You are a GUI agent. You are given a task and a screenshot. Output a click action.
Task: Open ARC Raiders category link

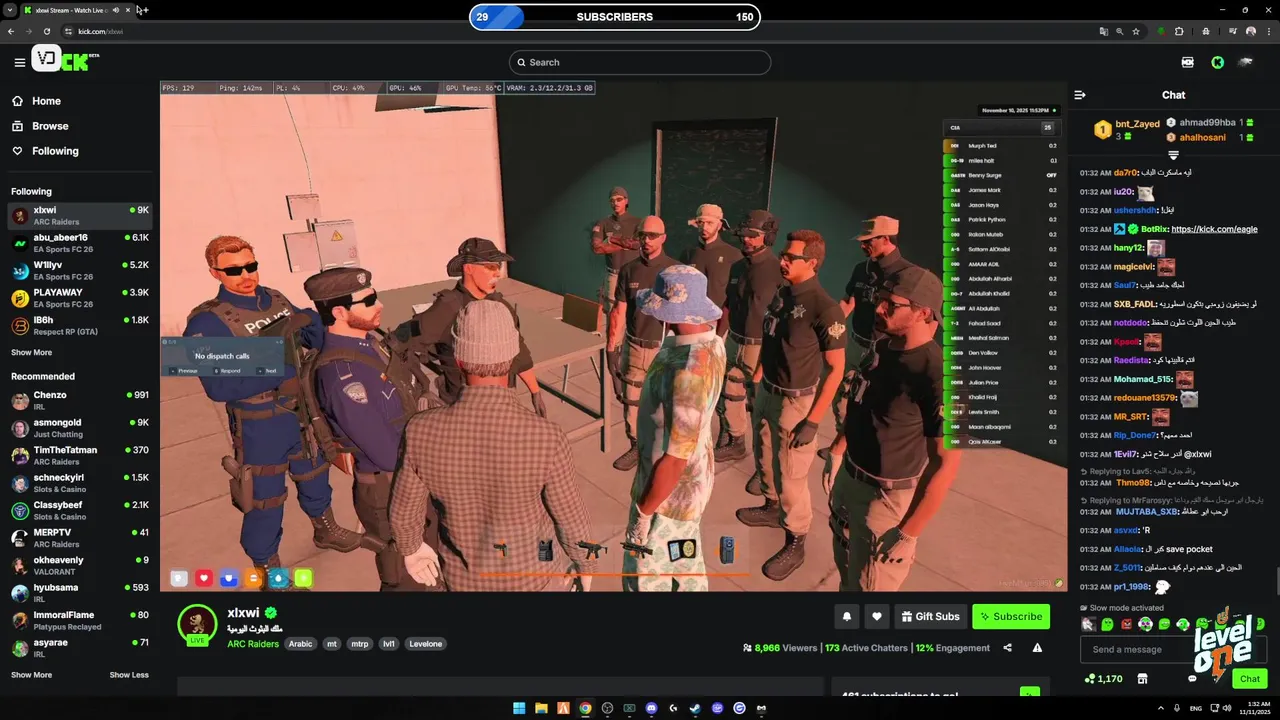[x=253, y=644]
